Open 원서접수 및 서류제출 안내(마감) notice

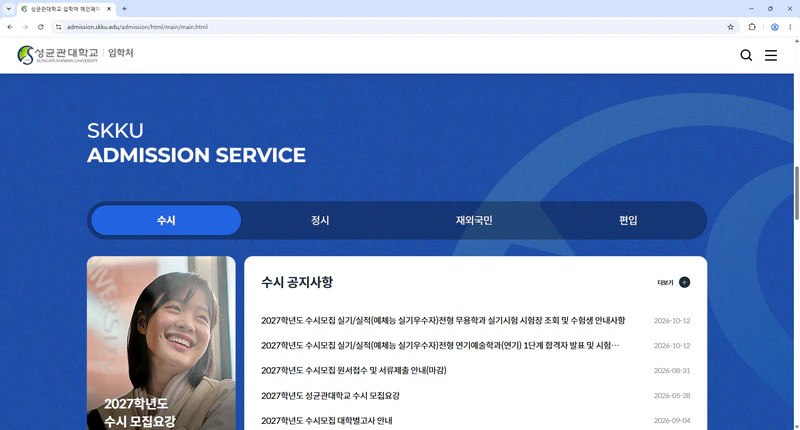pyautogui.click(x=354, y=370)
